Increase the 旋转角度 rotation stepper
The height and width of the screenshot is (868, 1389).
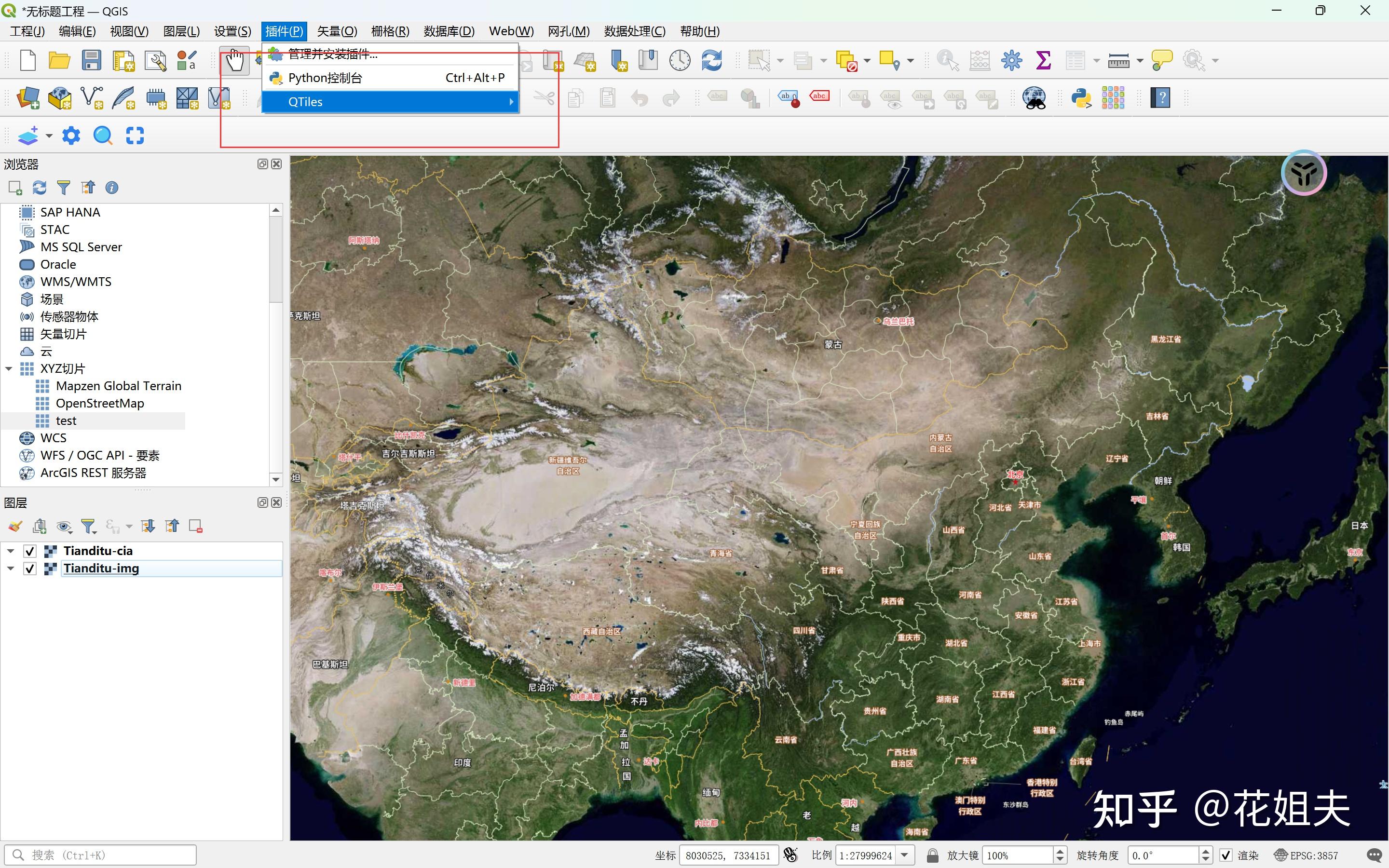coord(1205,851)
